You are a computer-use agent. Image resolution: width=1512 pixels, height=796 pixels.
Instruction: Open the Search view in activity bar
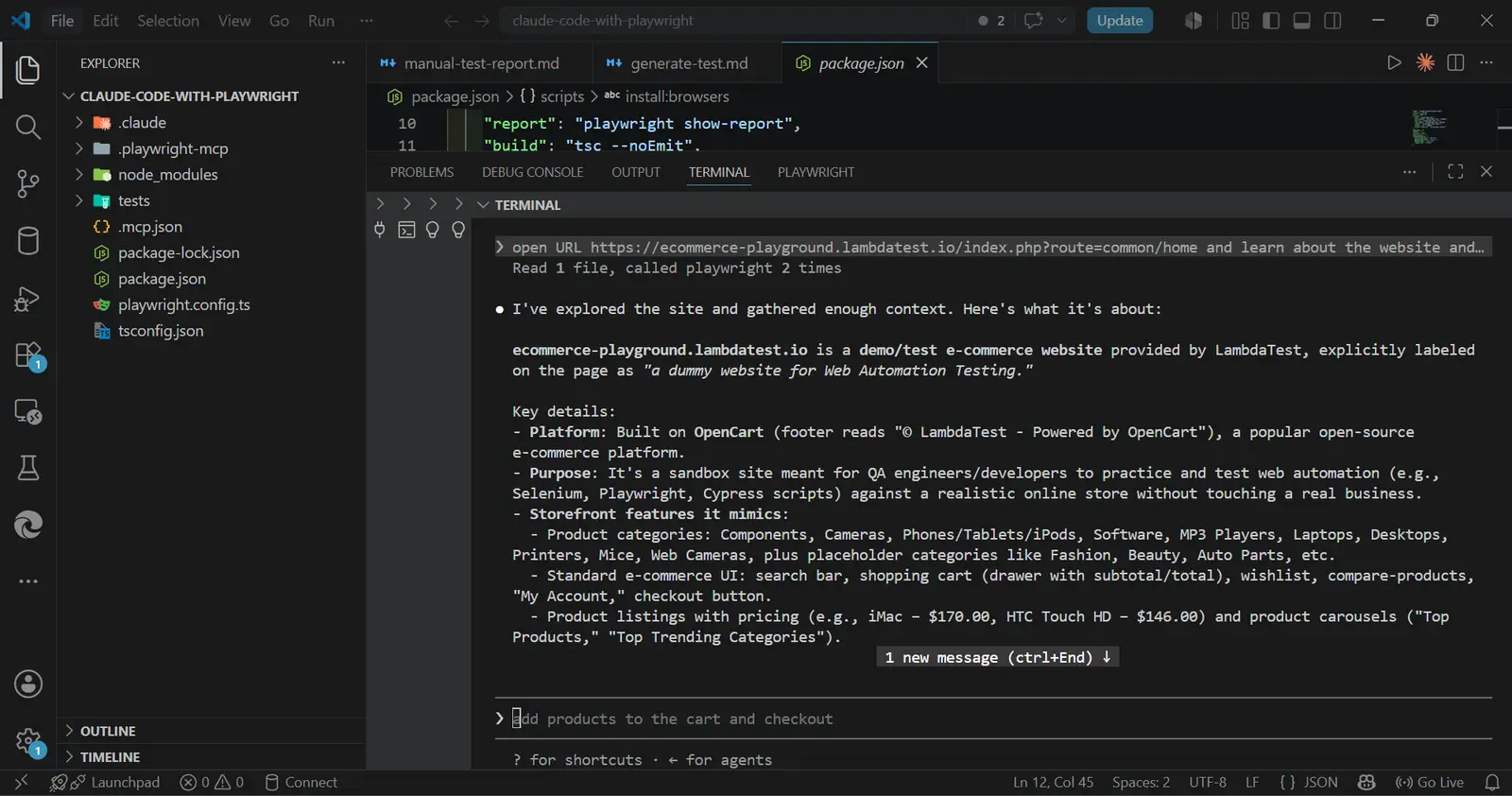(x=28, y=127)
